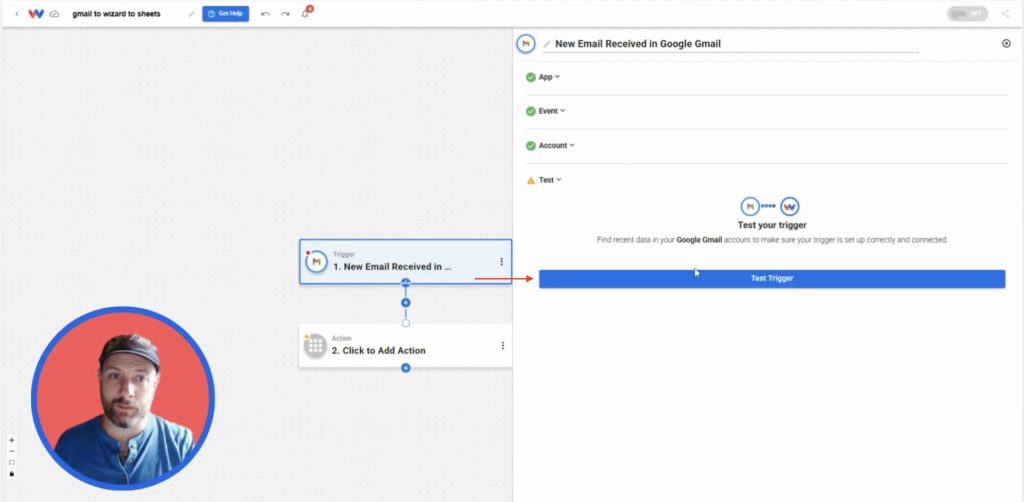Redo the last change

point(285,14)
